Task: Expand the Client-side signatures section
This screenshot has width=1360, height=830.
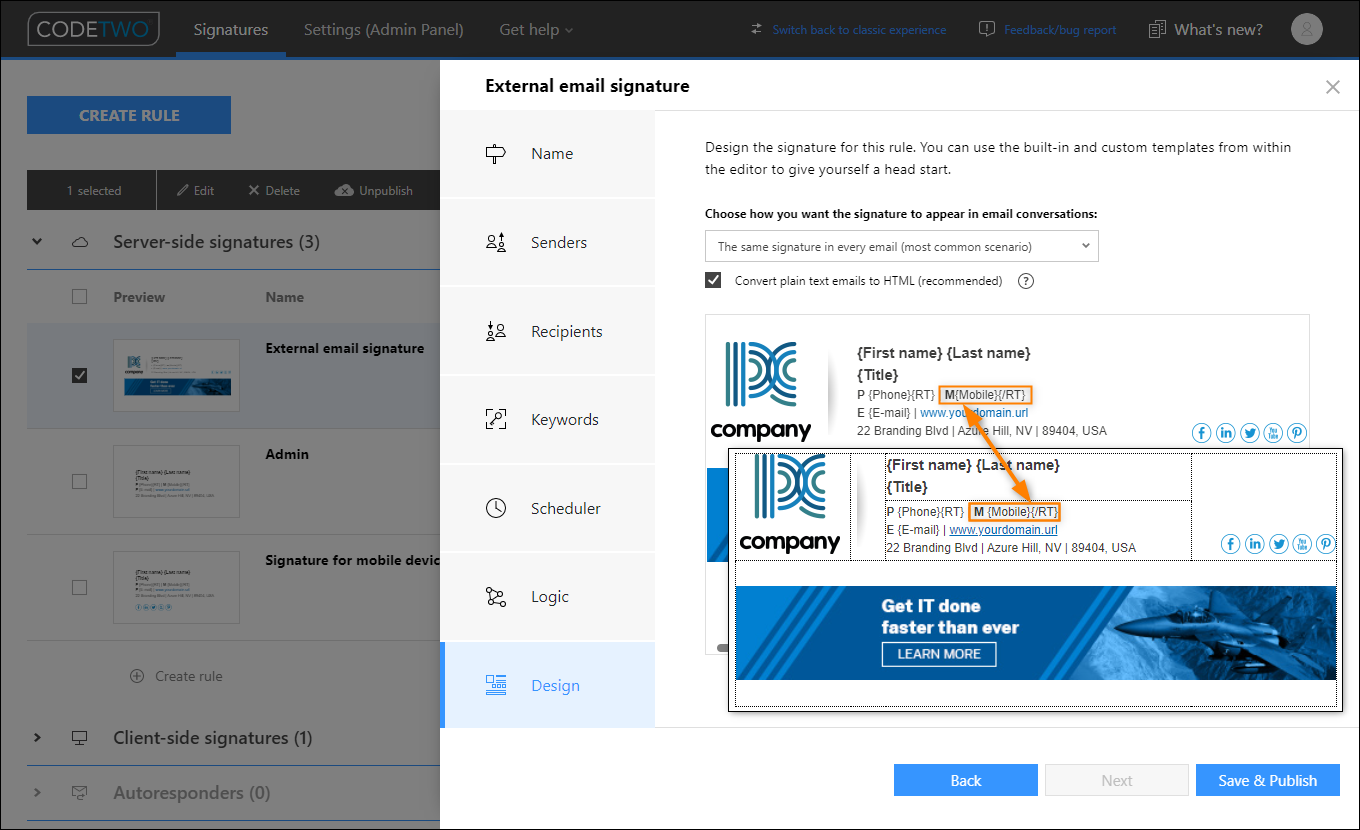Action: 37,737
